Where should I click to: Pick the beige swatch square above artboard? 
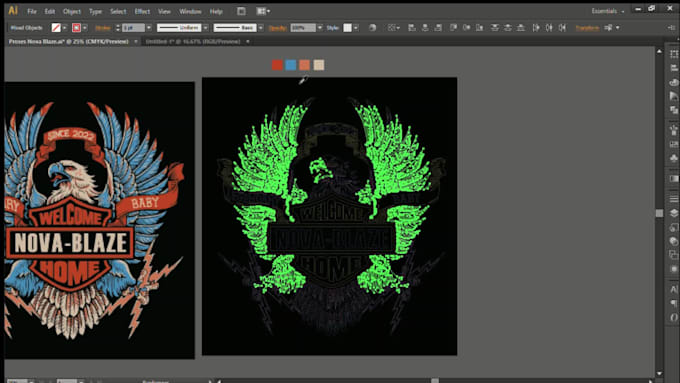[319, 65]
